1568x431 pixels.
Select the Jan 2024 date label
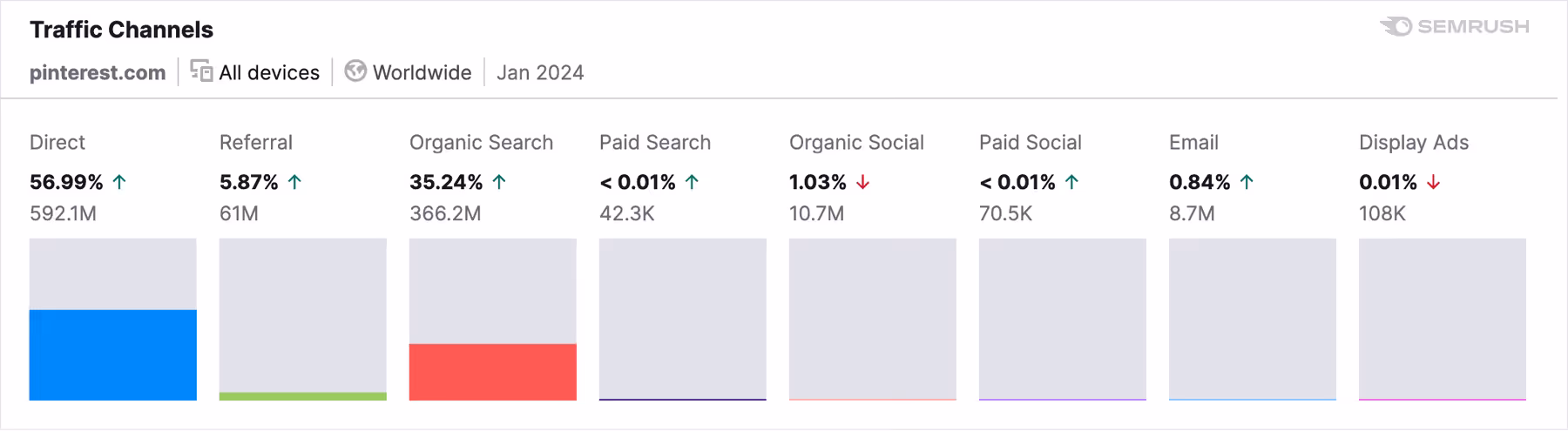[540, 72]
